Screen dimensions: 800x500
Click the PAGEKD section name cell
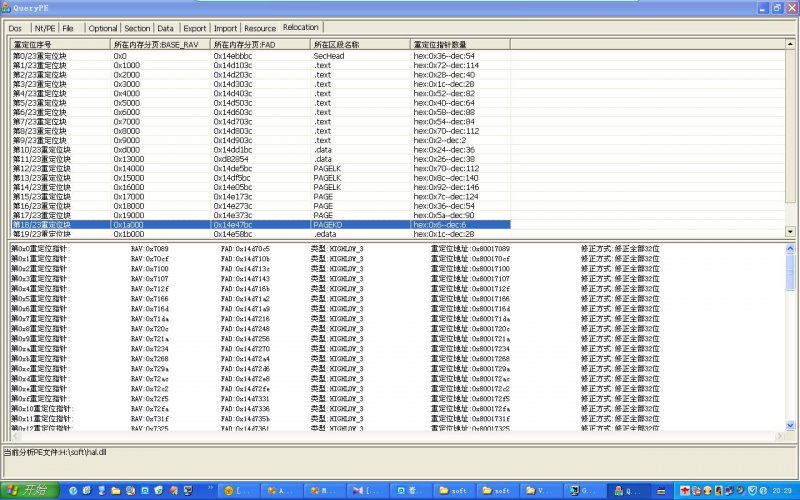coord(328,224)
